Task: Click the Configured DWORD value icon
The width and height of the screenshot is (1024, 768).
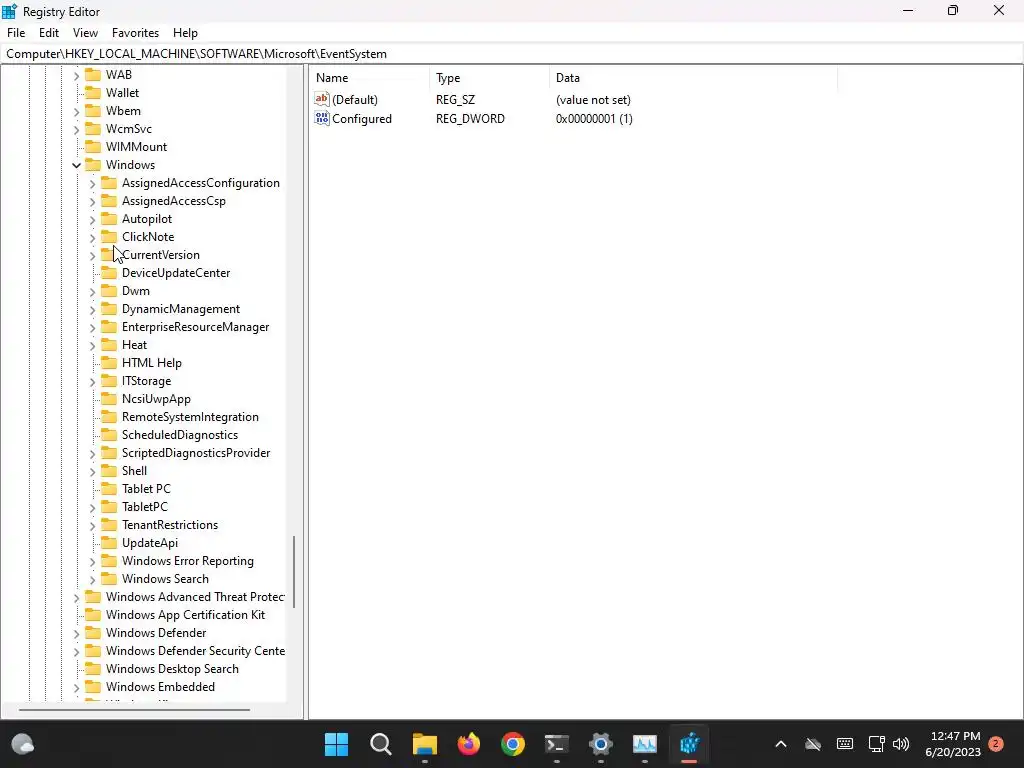Action: [322, 118]
